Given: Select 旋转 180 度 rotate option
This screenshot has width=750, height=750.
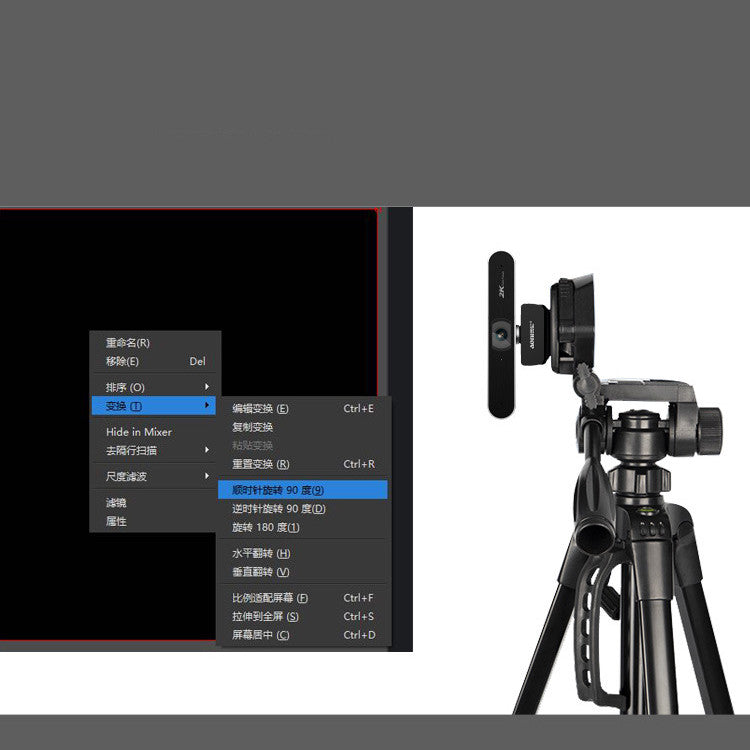Looking at the screenshot, I should 266,527.
